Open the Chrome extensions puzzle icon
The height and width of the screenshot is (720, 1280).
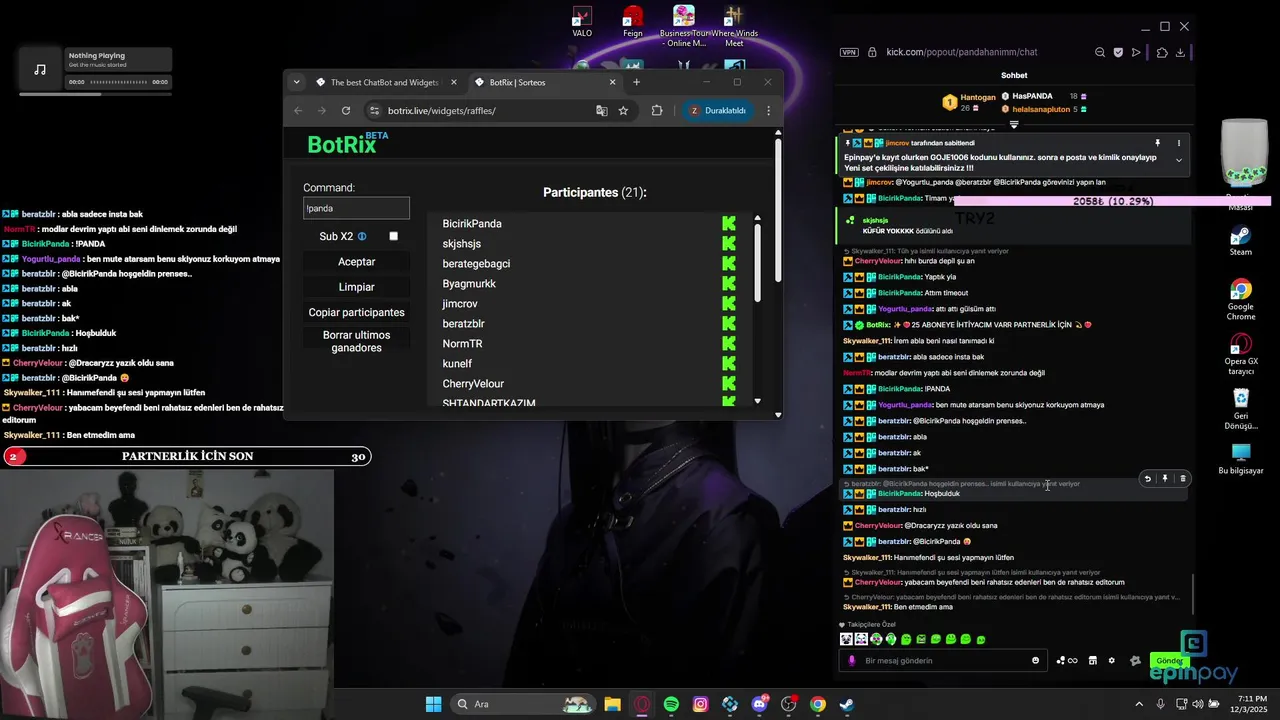(x=657, y=111)
